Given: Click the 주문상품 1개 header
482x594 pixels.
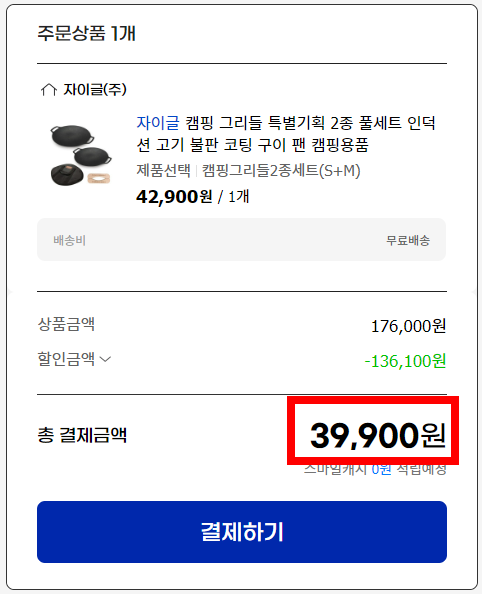Looking at the screenshot, I should coord(86,33).
